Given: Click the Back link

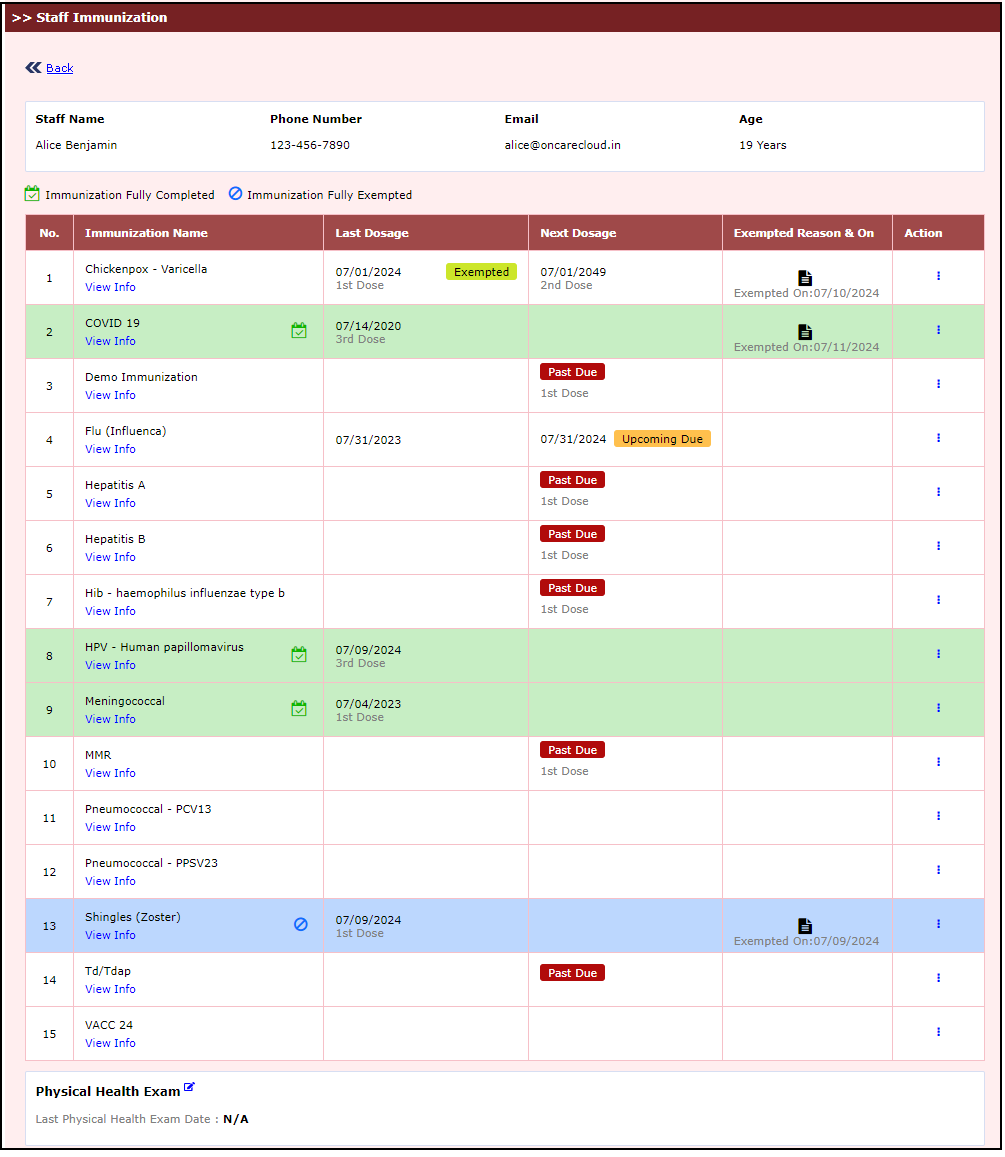Looking at the screenshot, I should pyautogui.click(x=59, y=68).
